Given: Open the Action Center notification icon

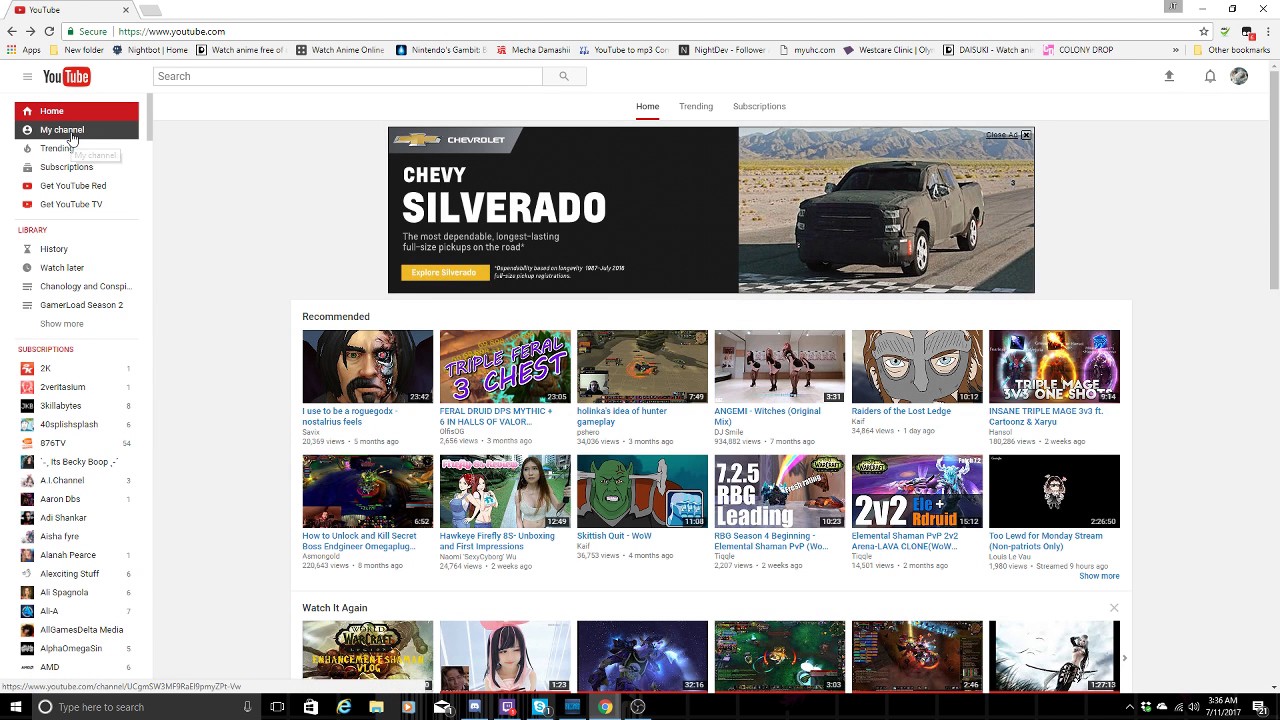Looking at the screenshot, I should point(1260,707).
